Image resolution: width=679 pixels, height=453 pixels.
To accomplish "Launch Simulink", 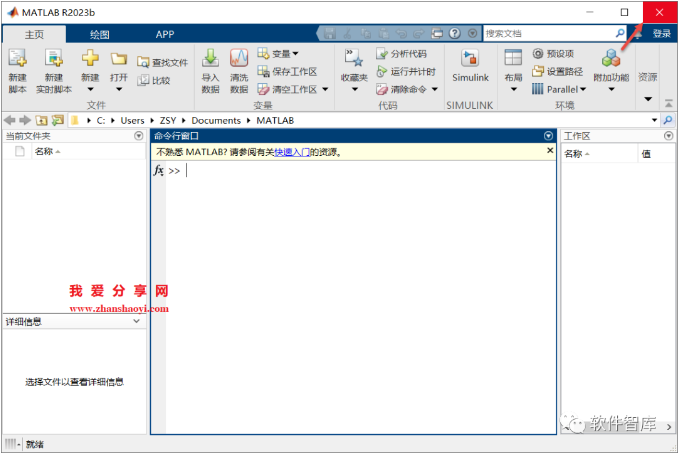I will click(470, 66).
